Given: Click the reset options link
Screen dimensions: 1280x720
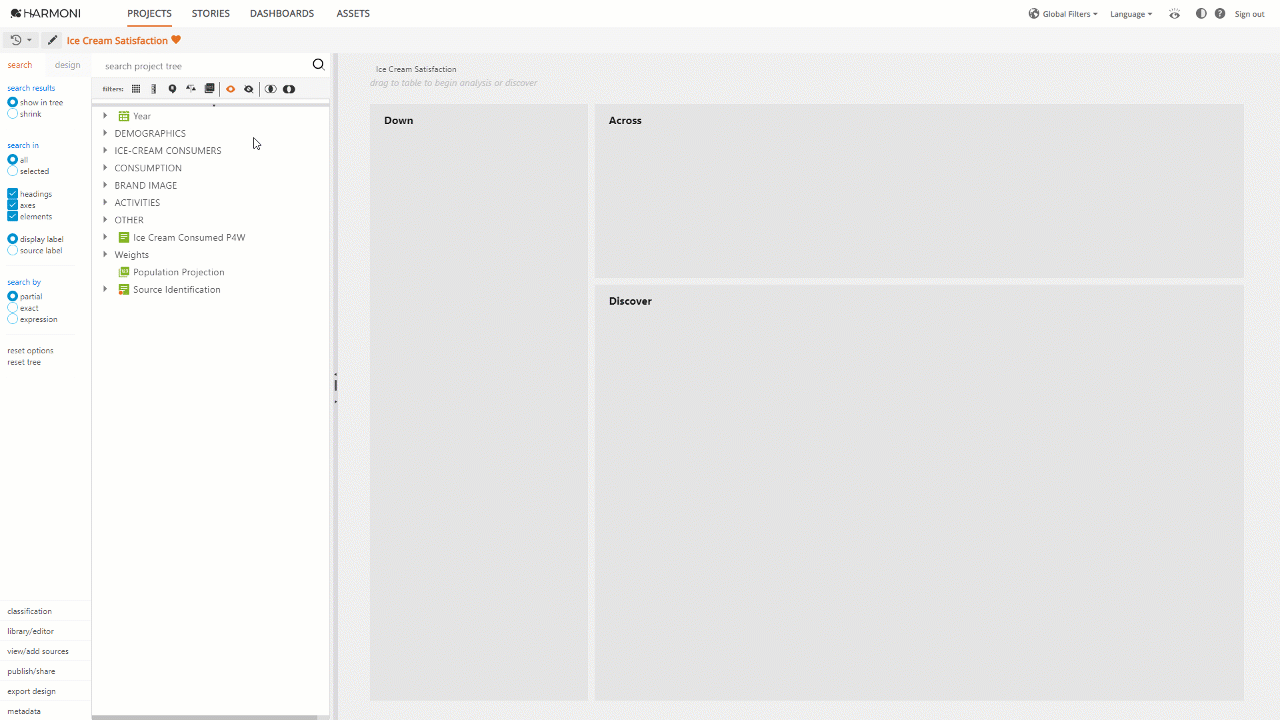Looking at the screenshot, I should [x=30, y=350].
